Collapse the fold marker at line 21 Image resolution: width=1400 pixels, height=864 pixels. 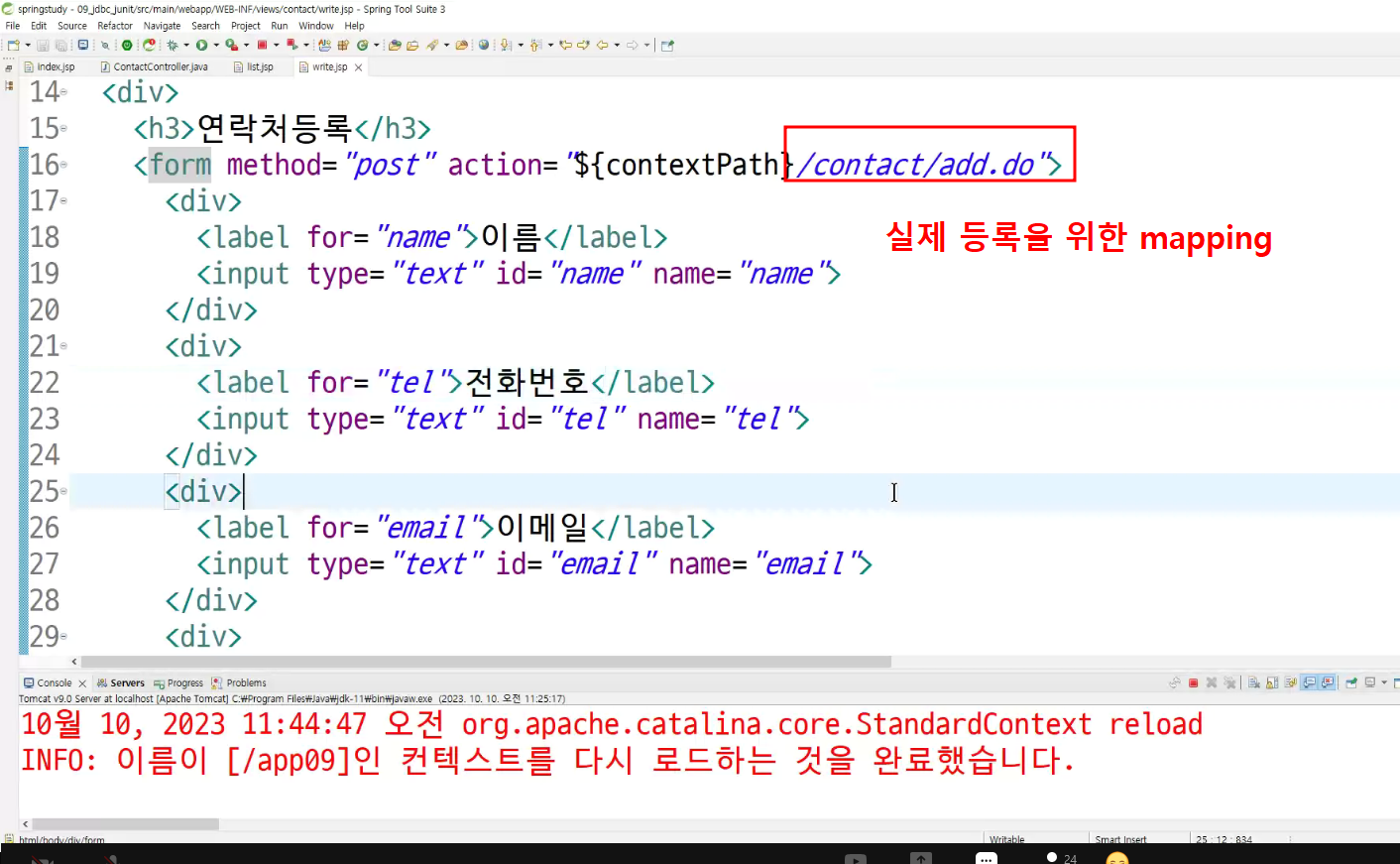(64, 346)
